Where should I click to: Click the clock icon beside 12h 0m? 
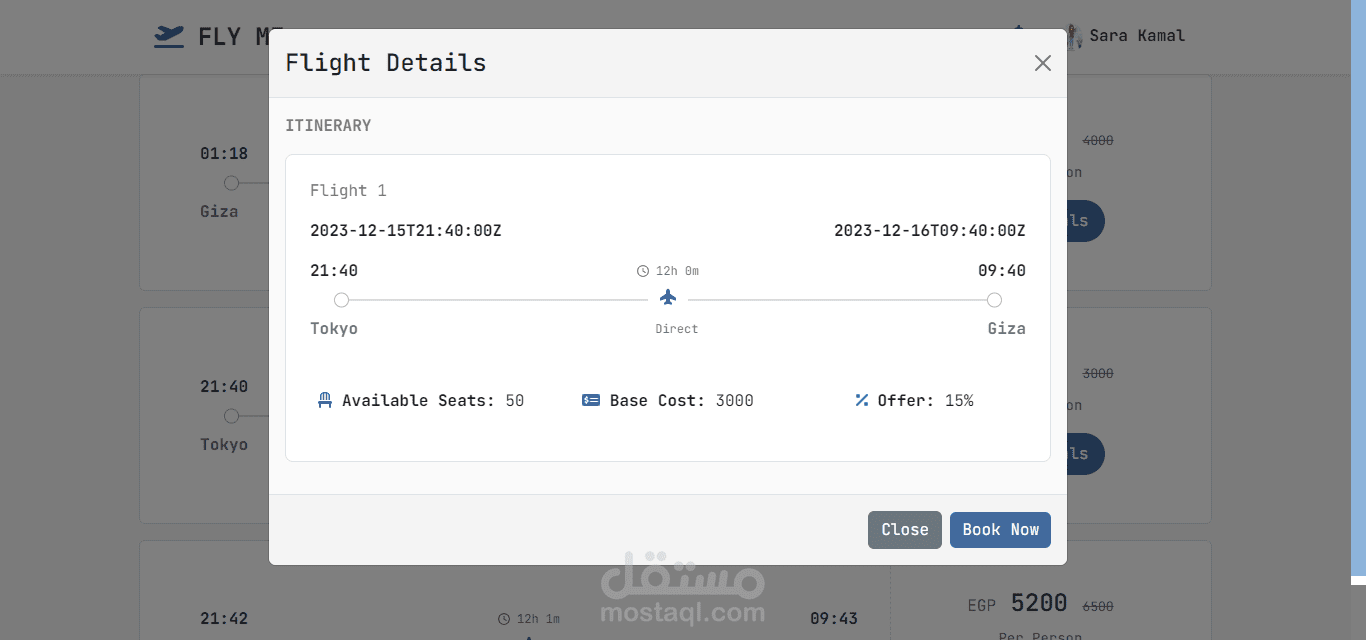643,270
